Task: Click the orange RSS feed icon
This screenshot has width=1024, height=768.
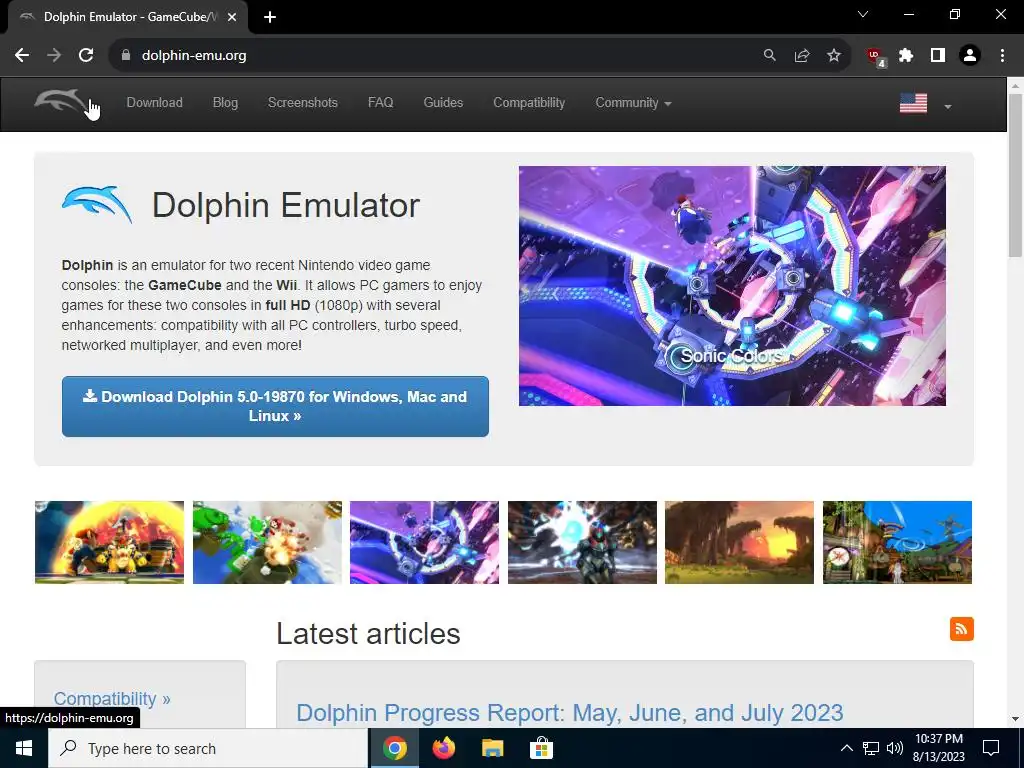Action: tap(961, 629)
